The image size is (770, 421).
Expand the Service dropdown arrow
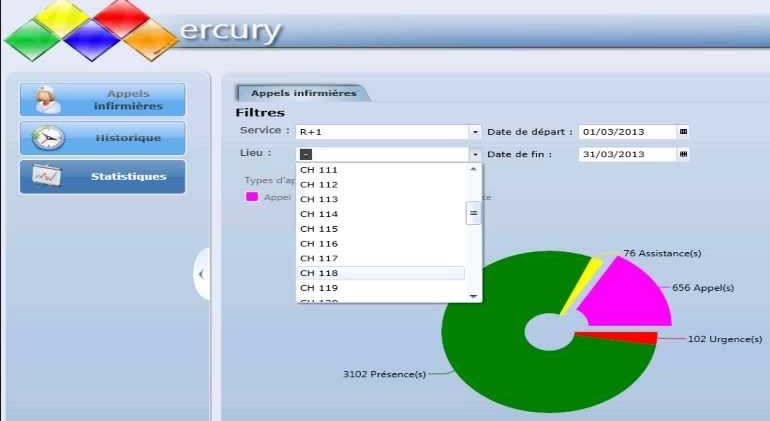point(475,132)
